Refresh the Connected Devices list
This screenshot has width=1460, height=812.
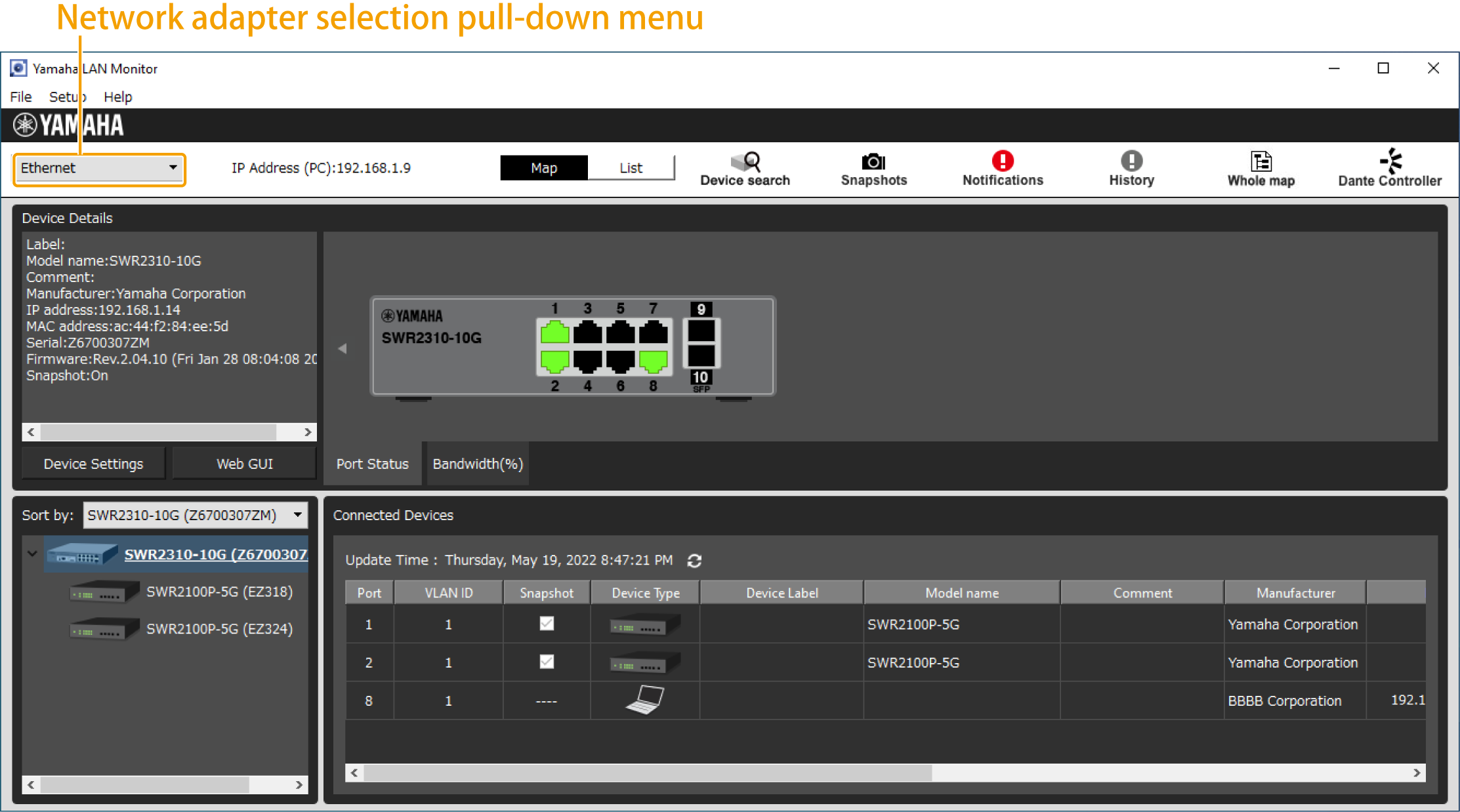[695, 560]
